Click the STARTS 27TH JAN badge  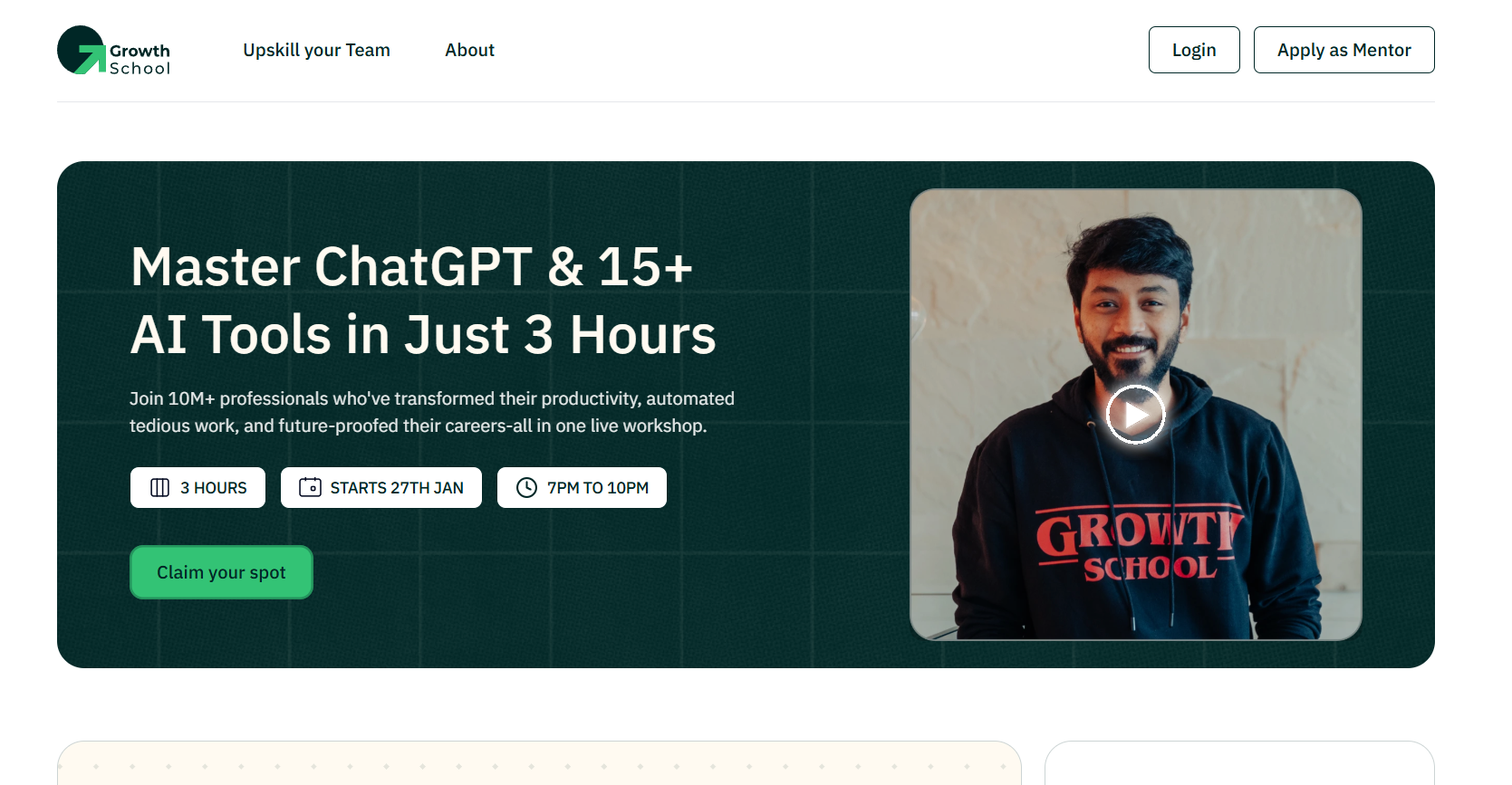(x=381, y=488)
